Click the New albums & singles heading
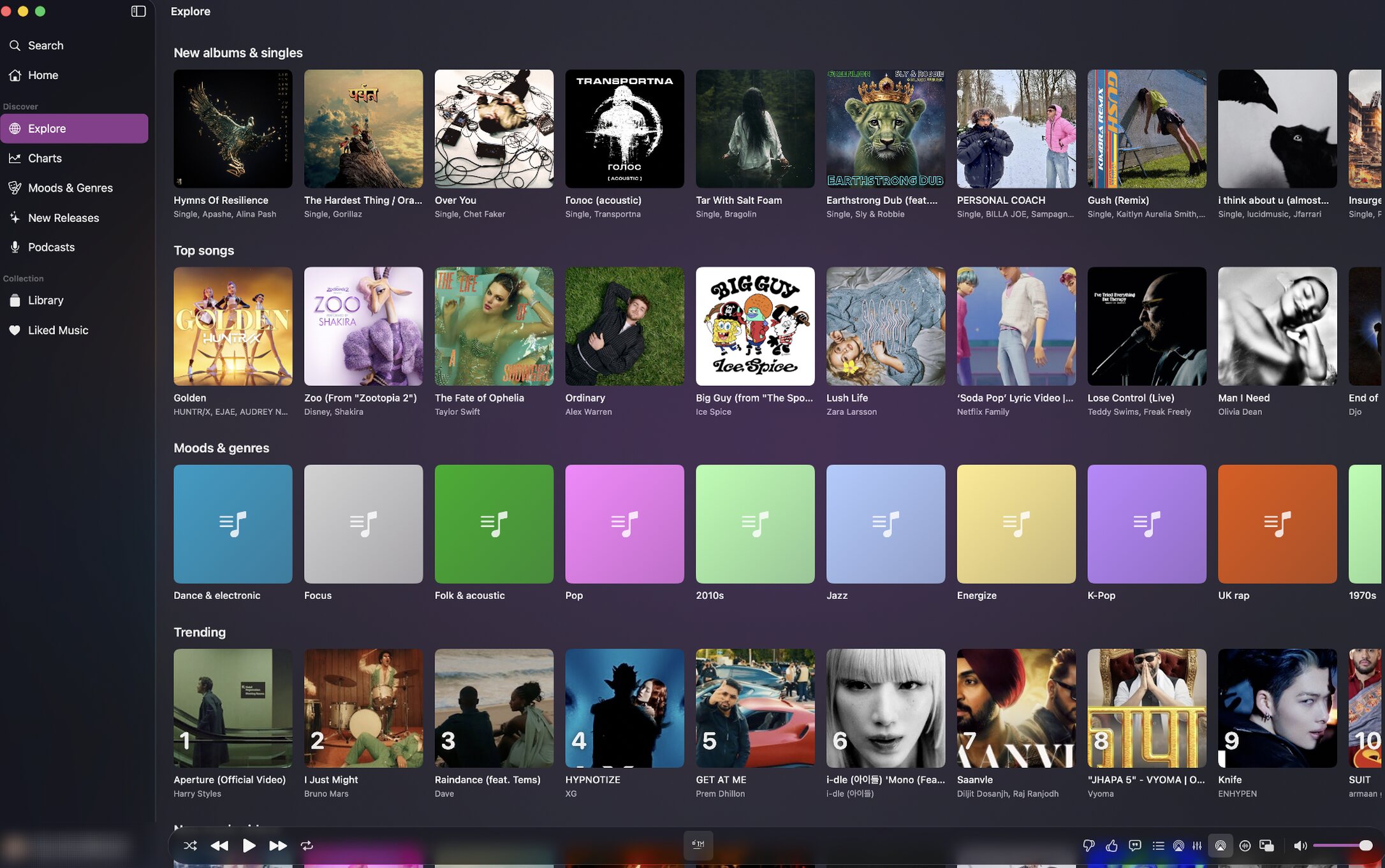Screen dimensions: 1385x868 (238, 53)
